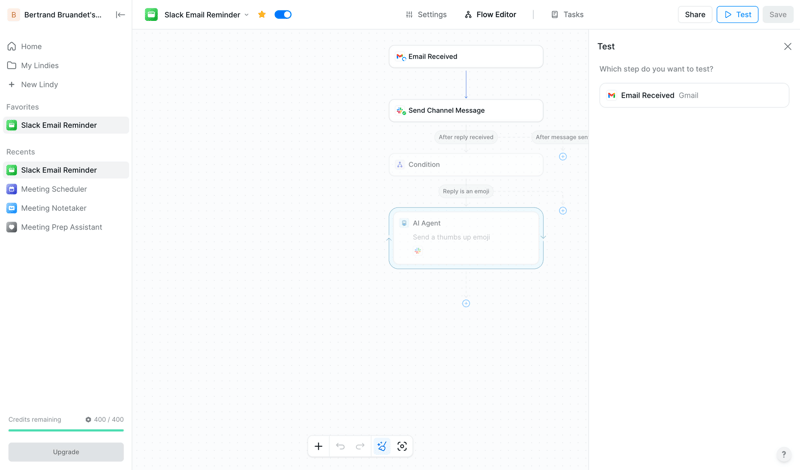Image resolution: width=800 pixels, height=470 pixels.
Task: Click the green app icon in header
Action: pyautogui.click(x=151, y=15)
